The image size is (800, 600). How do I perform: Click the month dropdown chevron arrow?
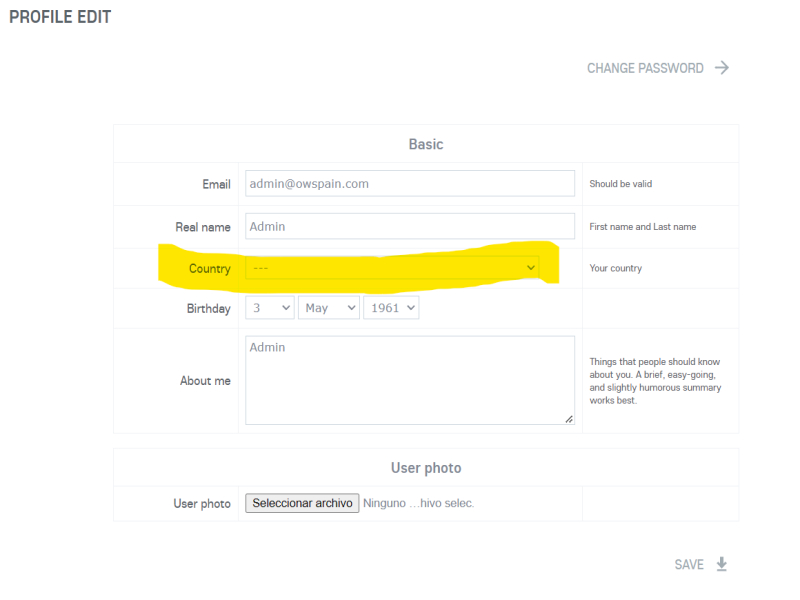coord(351,308)
